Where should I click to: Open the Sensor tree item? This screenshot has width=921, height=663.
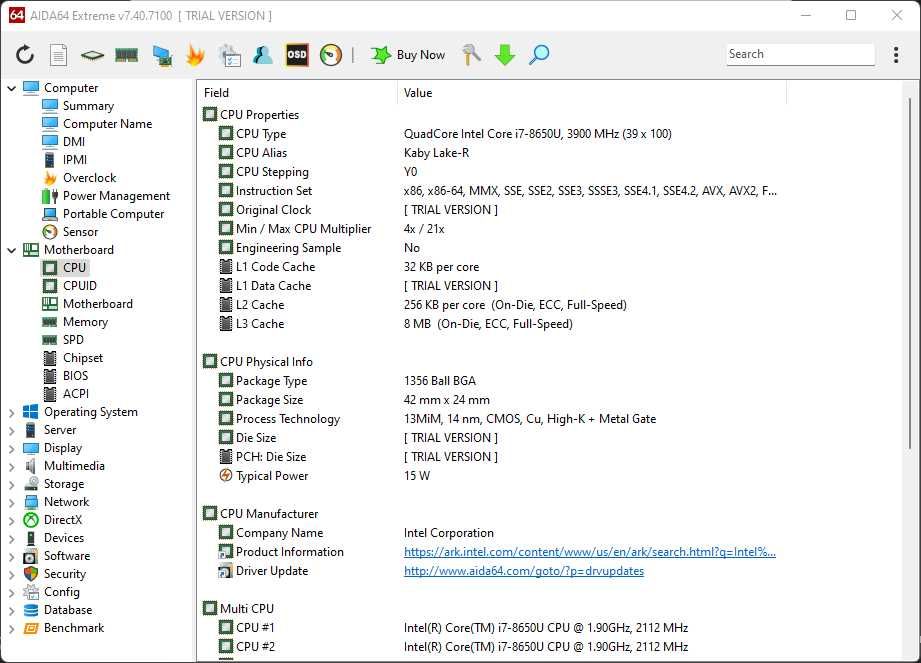80,232
